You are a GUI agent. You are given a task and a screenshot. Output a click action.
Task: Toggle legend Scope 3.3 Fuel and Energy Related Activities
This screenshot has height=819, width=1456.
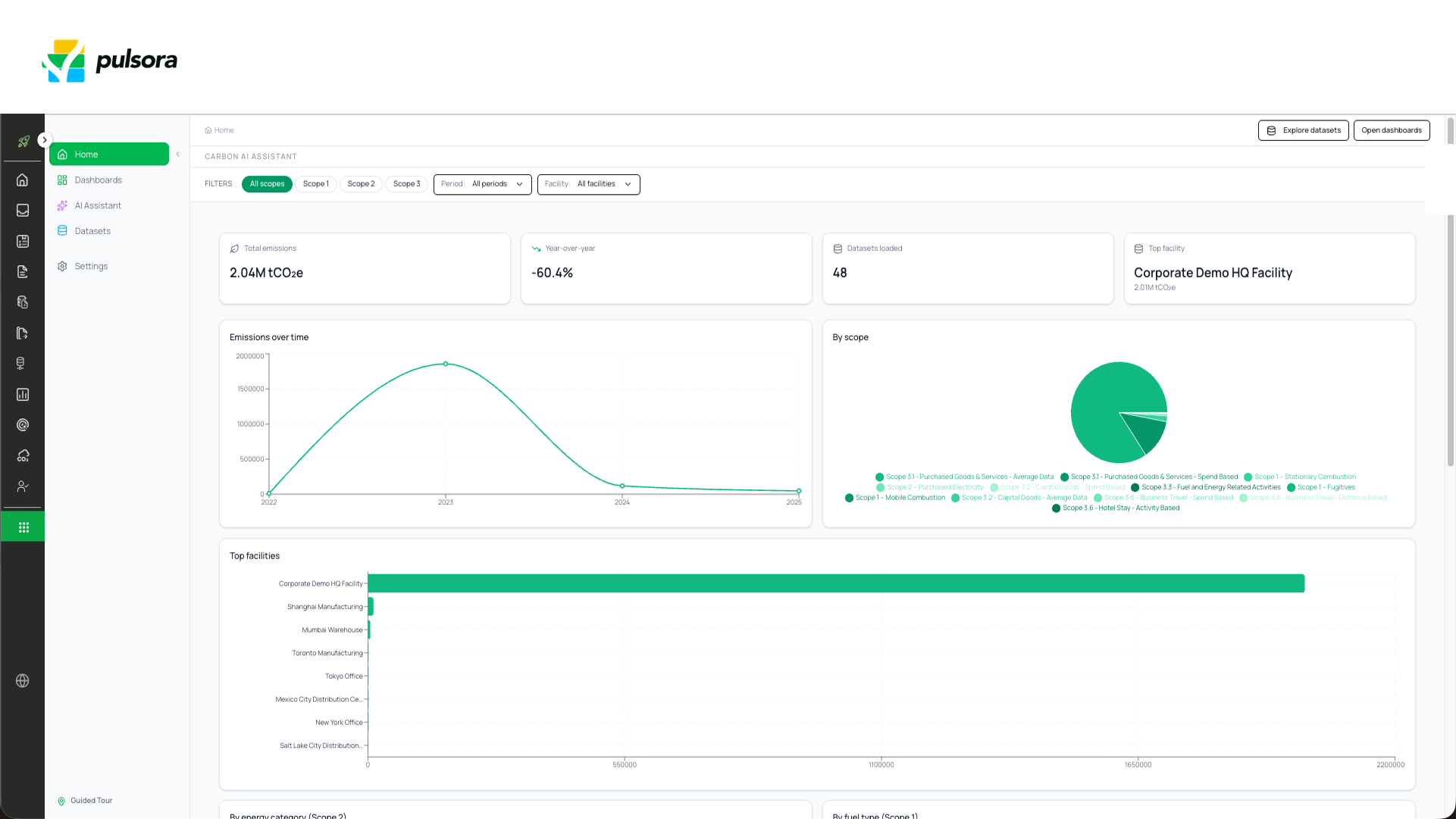[1205, 487]
